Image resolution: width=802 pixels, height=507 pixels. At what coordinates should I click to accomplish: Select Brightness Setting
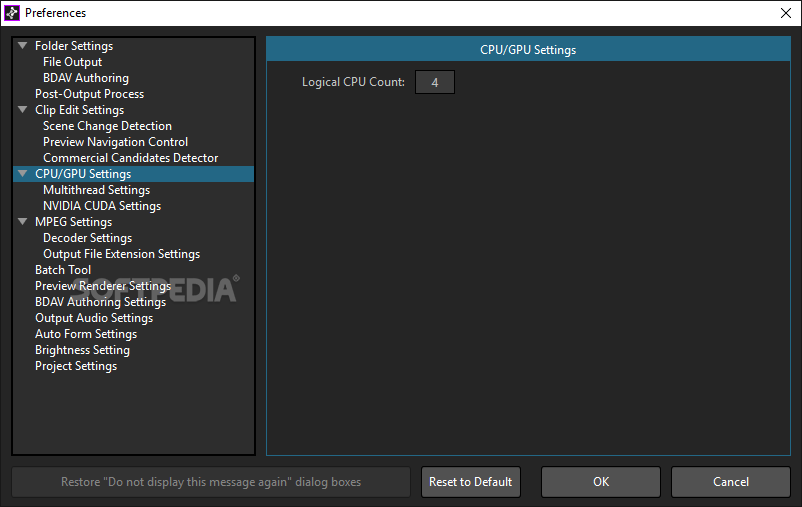coord(82,350)
